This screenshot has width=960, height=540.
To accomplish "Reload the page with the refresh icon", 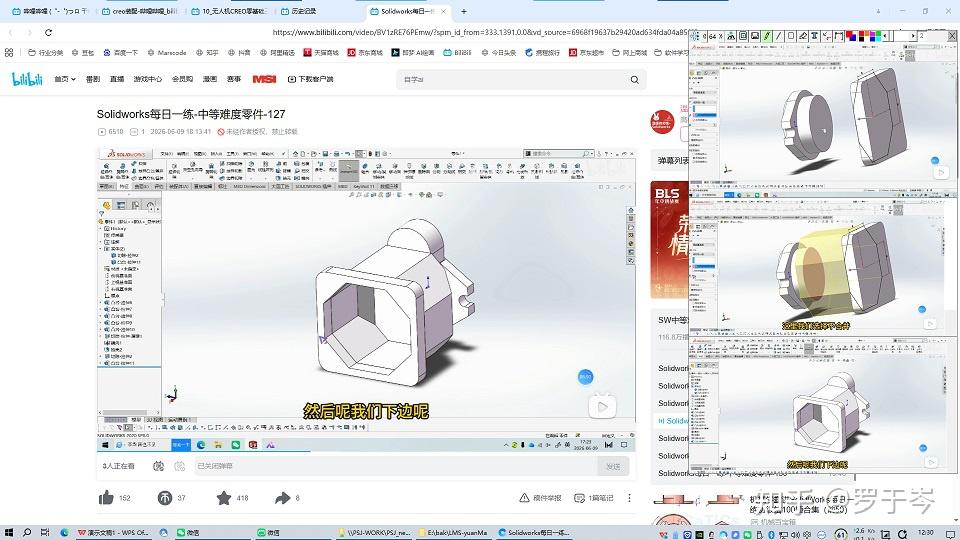I will 48,32.
